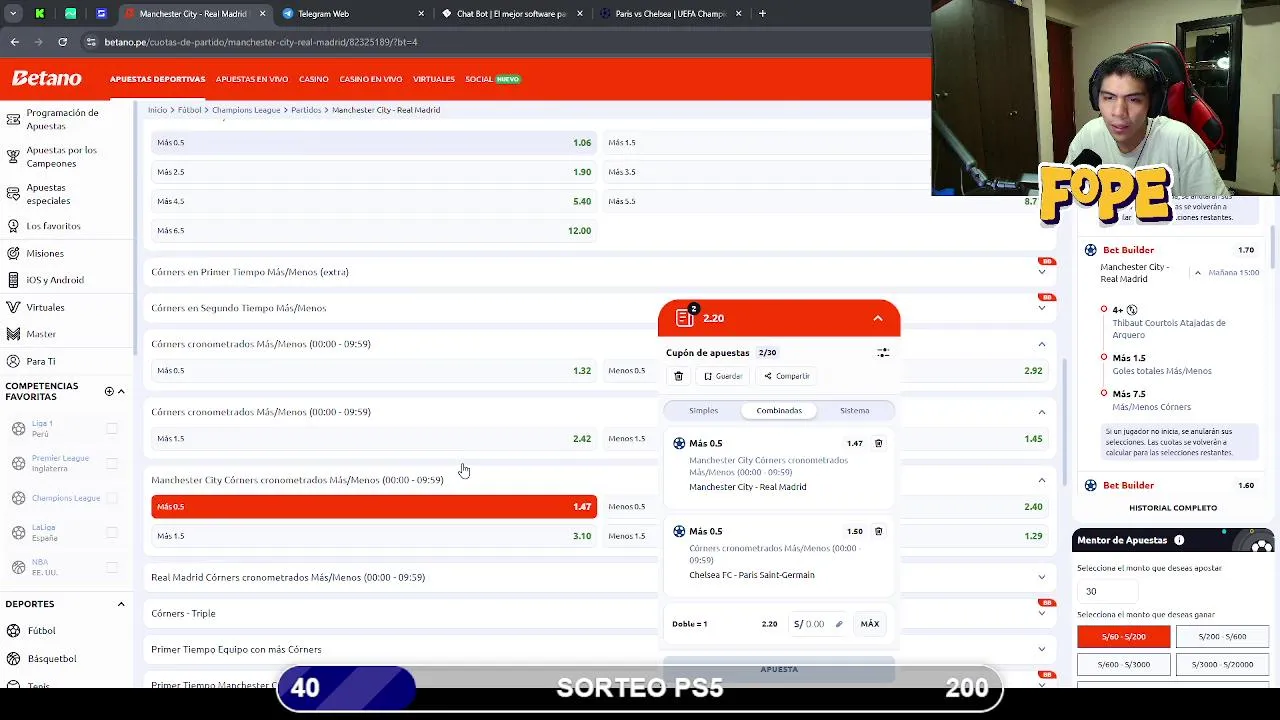Collapse the Deportes sidebar section

click(x=121, y=604)
